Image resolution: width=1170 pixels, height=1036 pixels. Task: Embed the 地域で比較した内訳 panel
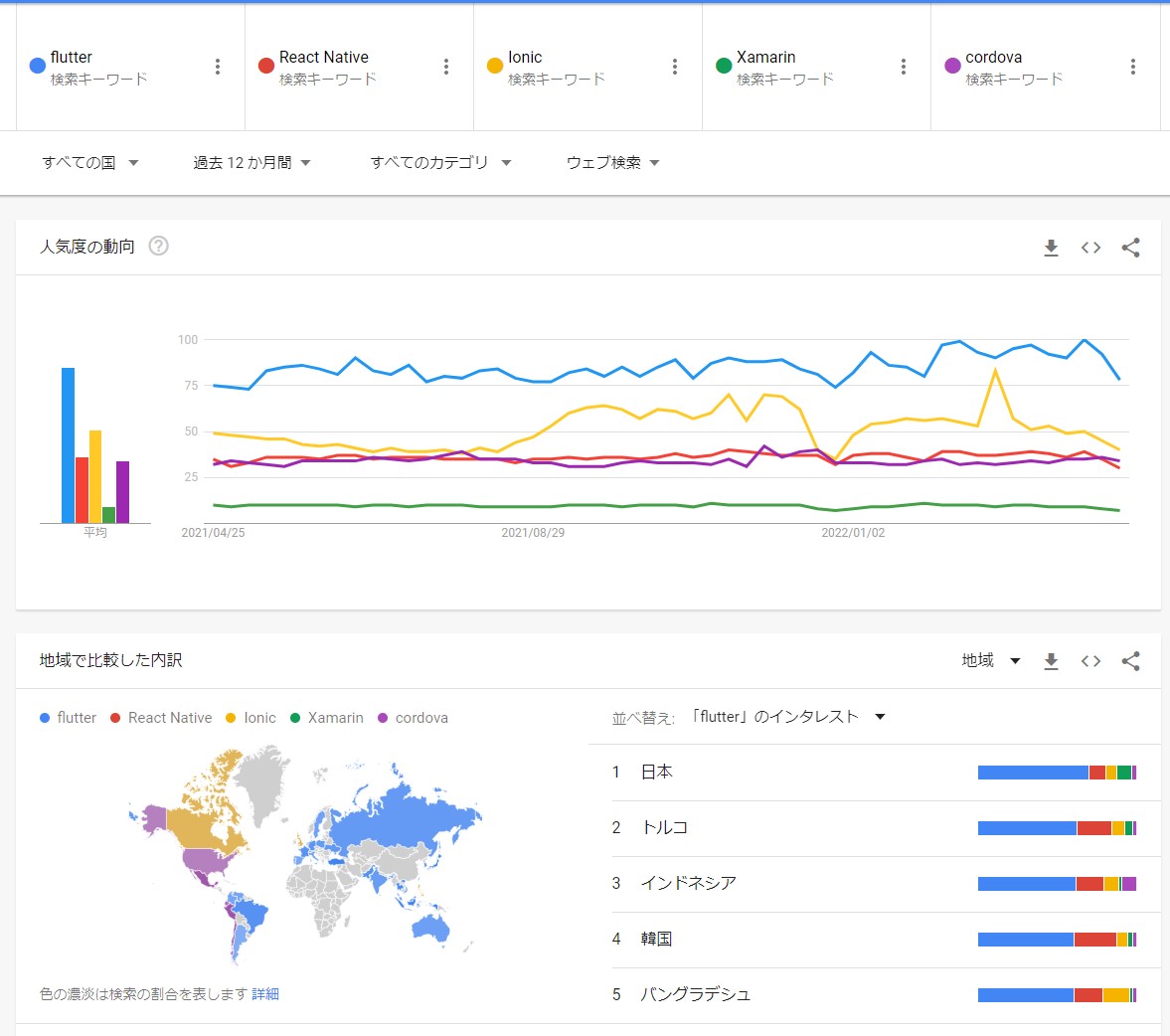click(1090, 660)
